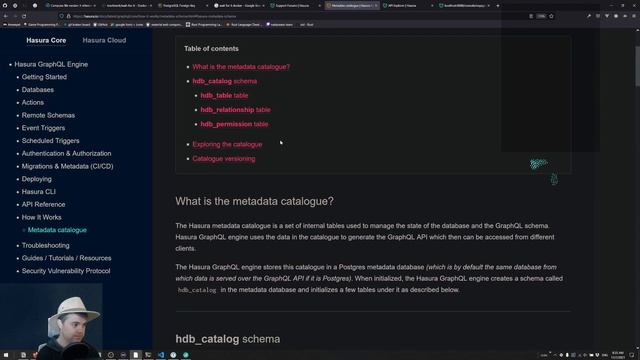
Task: Open Authentication & Authorization in sidebar
Action: [67, 153]
